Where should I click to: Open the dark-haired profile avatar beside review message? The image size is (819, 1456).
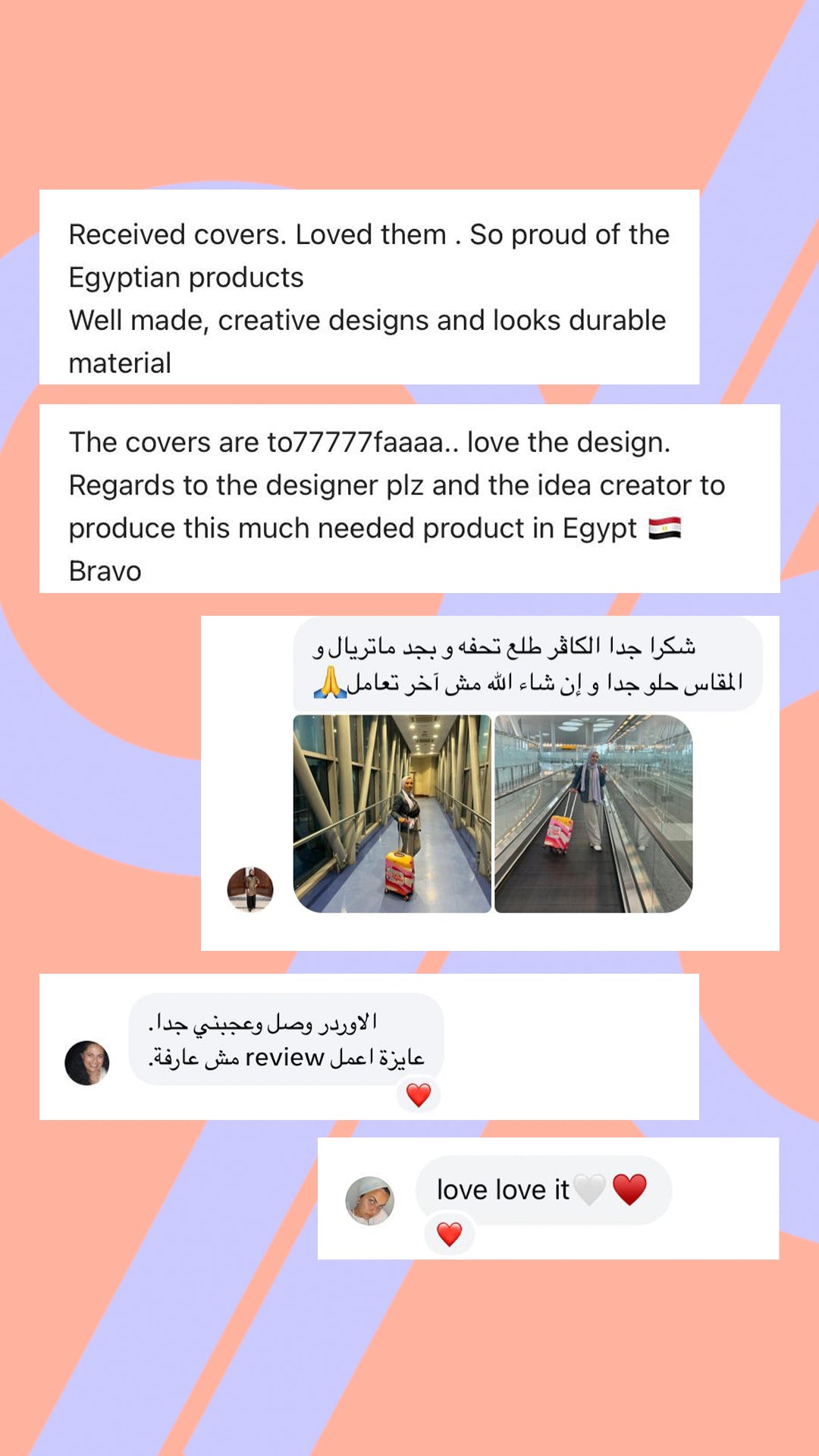click(87, 1062)
